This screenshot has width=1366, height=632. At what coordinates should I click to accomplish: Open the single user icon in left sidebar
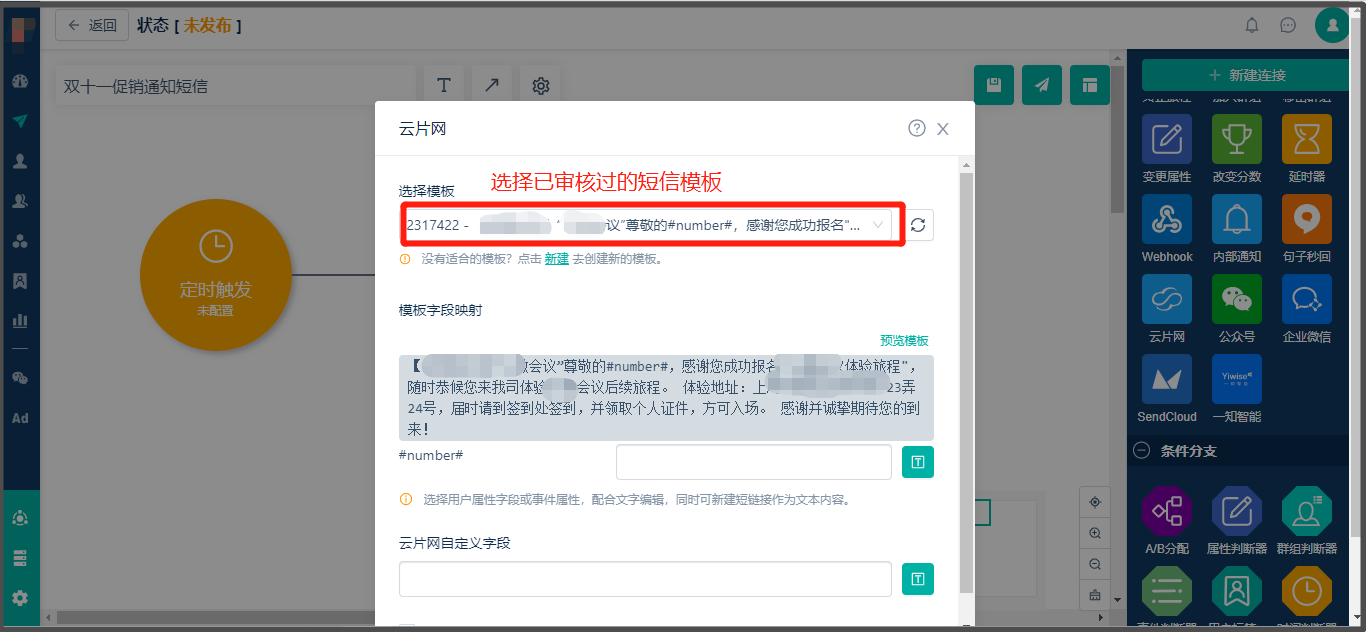coord(20,161)
